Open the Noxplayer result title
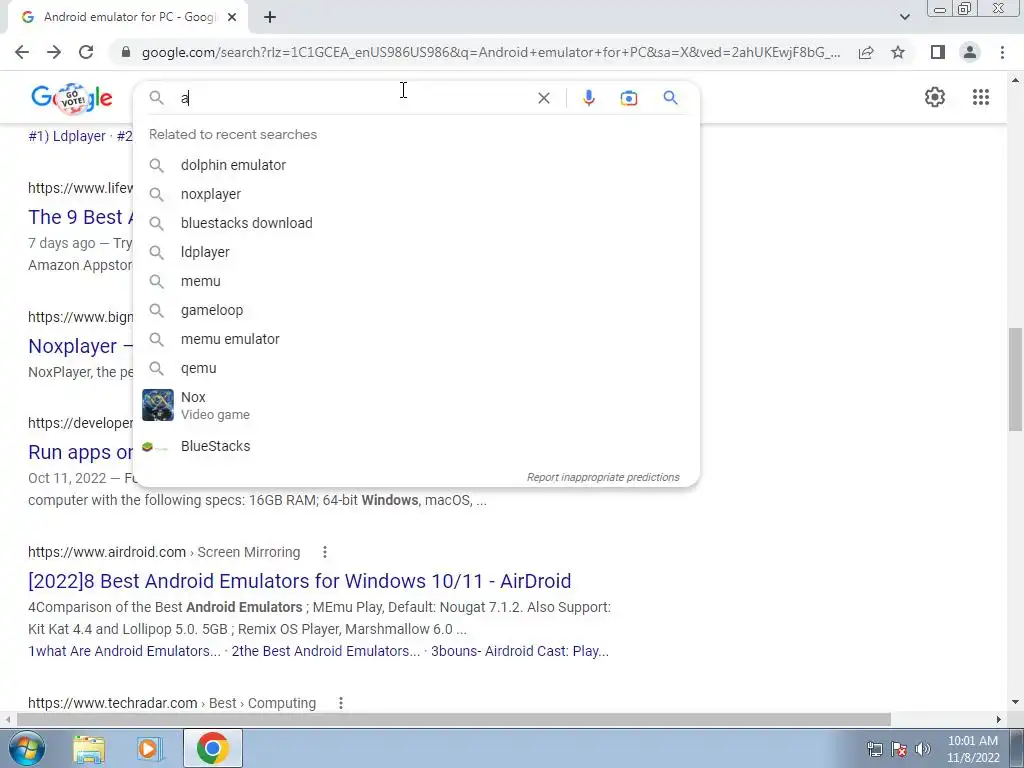 (80, 346)
